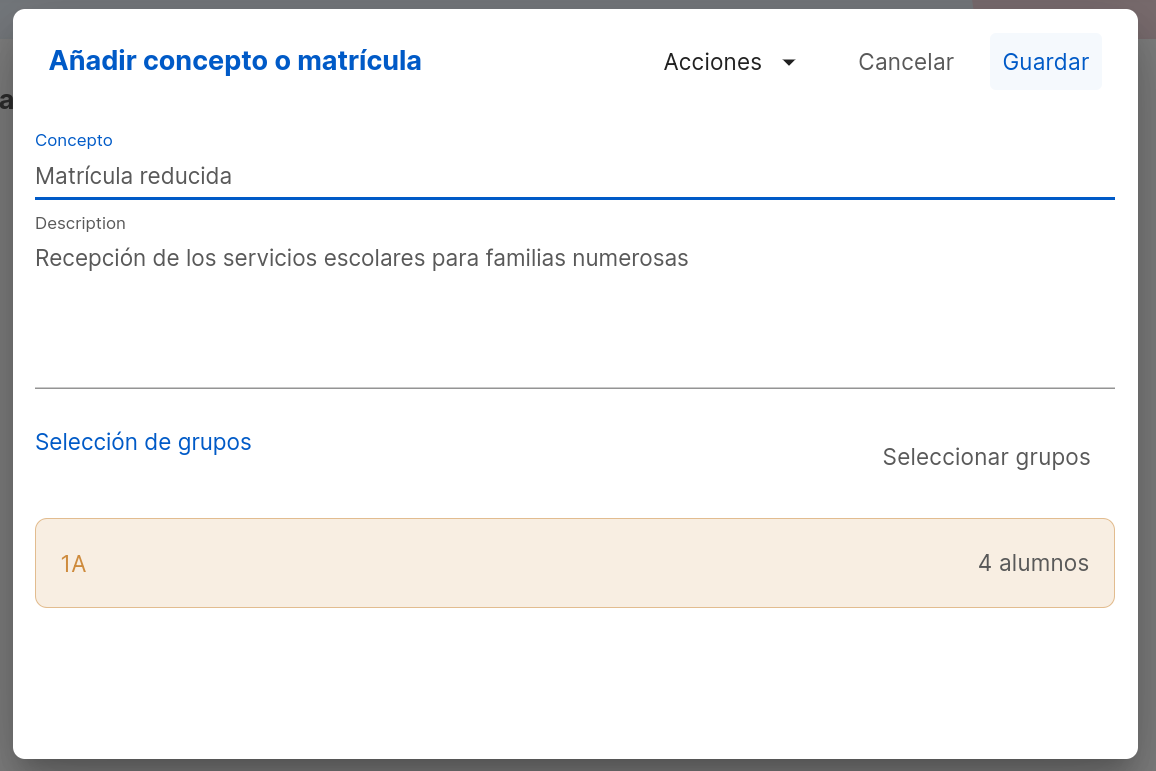Open the Seleccionar grupos selector
The height and width of the screenshot is (771, 1156).
click(x=986, y=457)
